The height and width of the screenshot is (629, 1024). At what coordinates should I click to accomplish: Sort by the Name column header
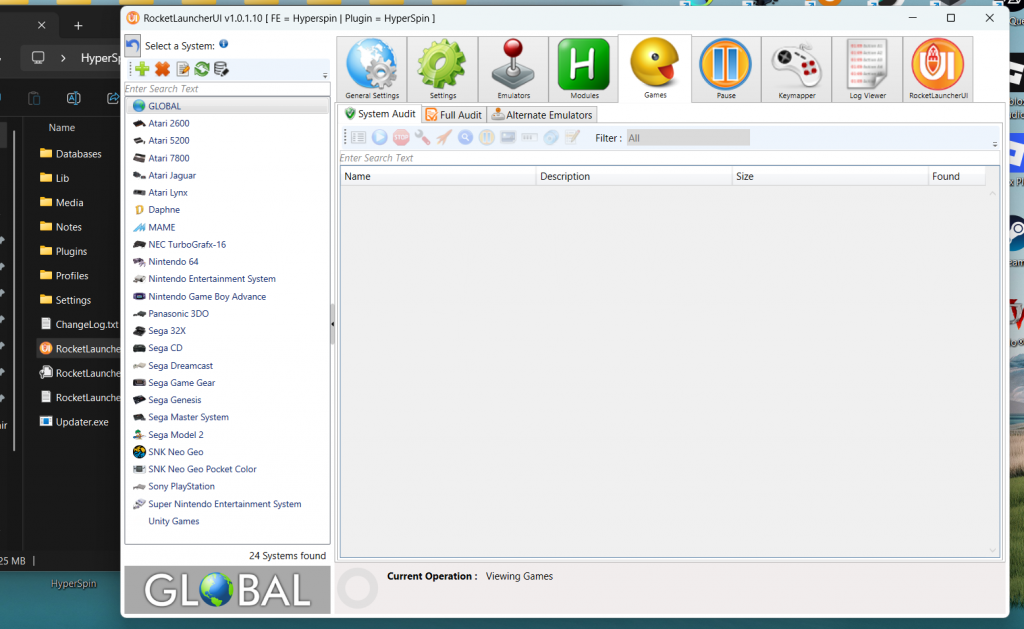[x=438, y=176]
